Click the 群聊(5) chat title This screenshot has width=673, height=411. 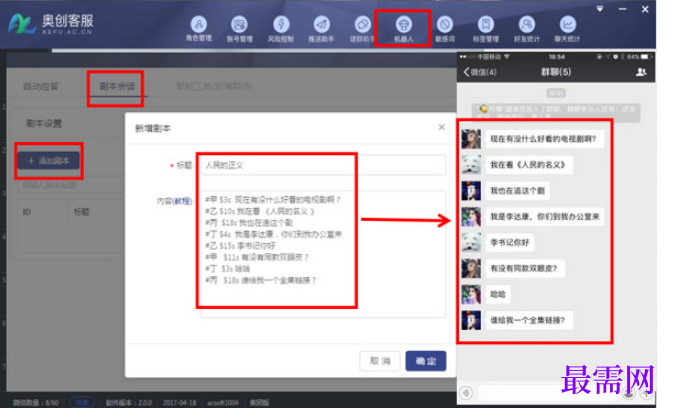click(x=556, y=72)
